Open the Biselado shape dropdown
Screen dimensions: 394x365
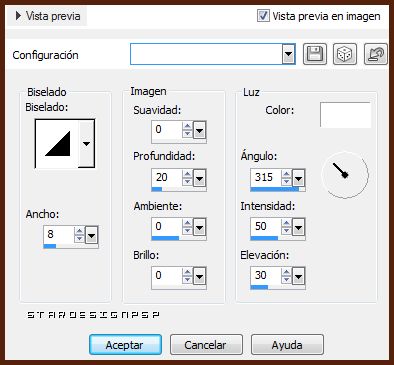(87, 144)
